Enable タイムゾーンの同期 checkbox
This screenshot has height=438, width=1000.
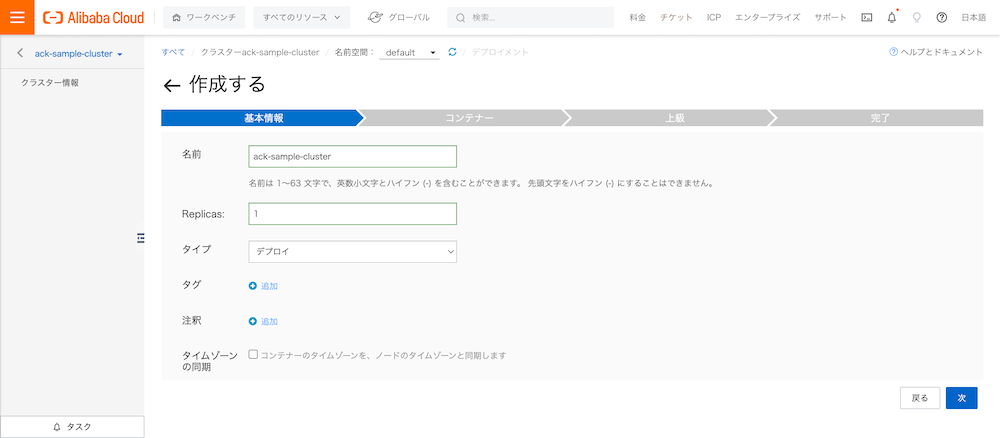click(253, 354)
